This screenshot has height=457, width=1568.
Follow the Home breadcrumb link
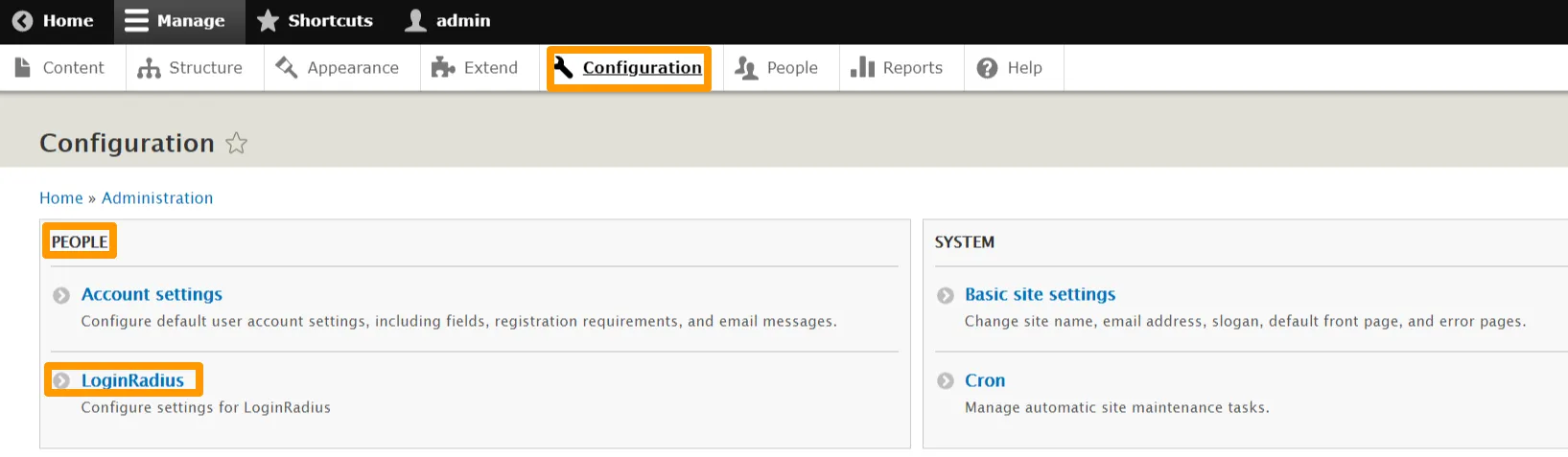[60, 198]
